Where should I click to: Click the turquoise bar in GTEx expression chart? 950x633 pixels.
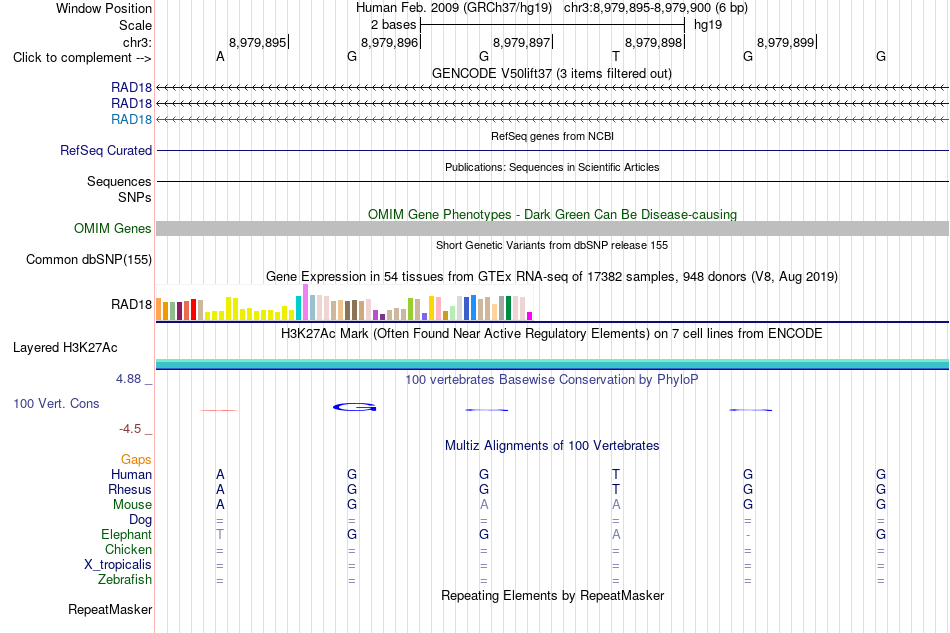pos(298,308)
